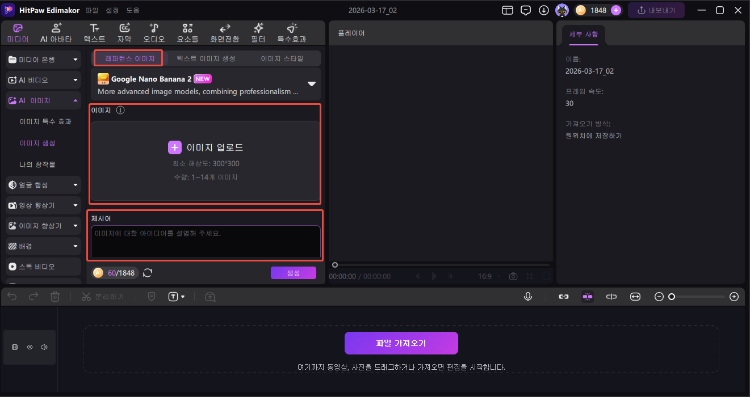Click the 내보내기 export button
Image resolution: width=750 pixels, height=397 pixels.
(x=656, y=10)
